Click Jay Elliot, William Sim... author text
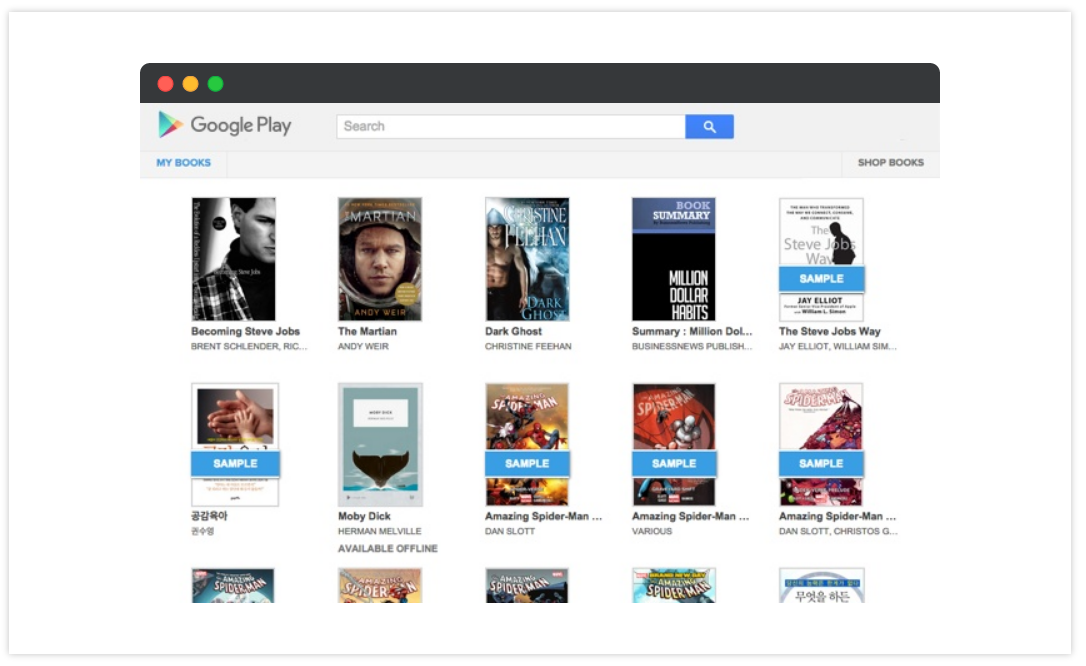The image size is (1086, 666). point(838,346)
